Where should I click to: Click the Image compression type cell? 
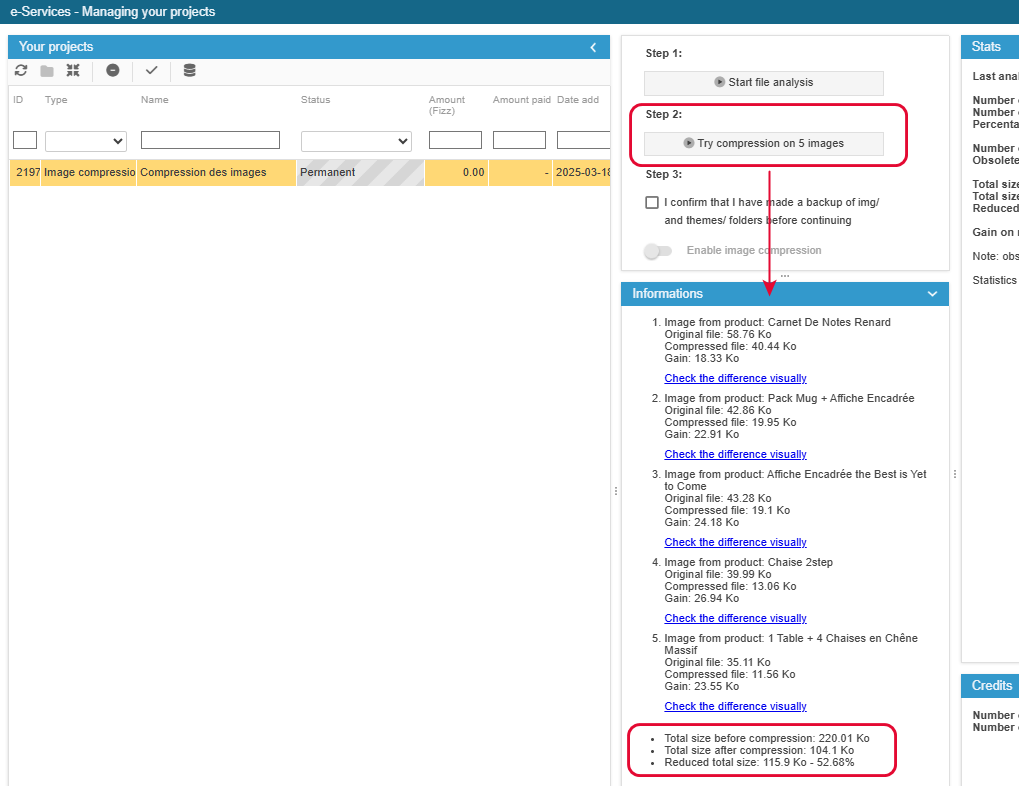click(x=89, y=172)
